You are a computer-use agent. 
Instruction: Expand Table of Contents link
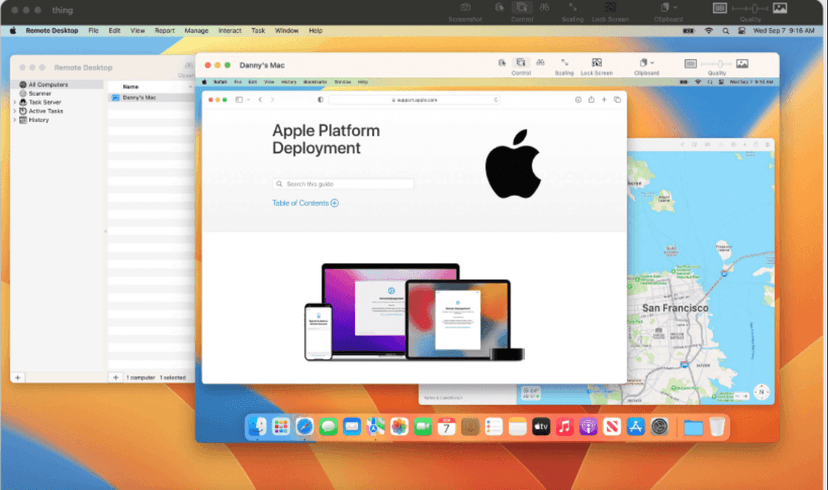305,203
